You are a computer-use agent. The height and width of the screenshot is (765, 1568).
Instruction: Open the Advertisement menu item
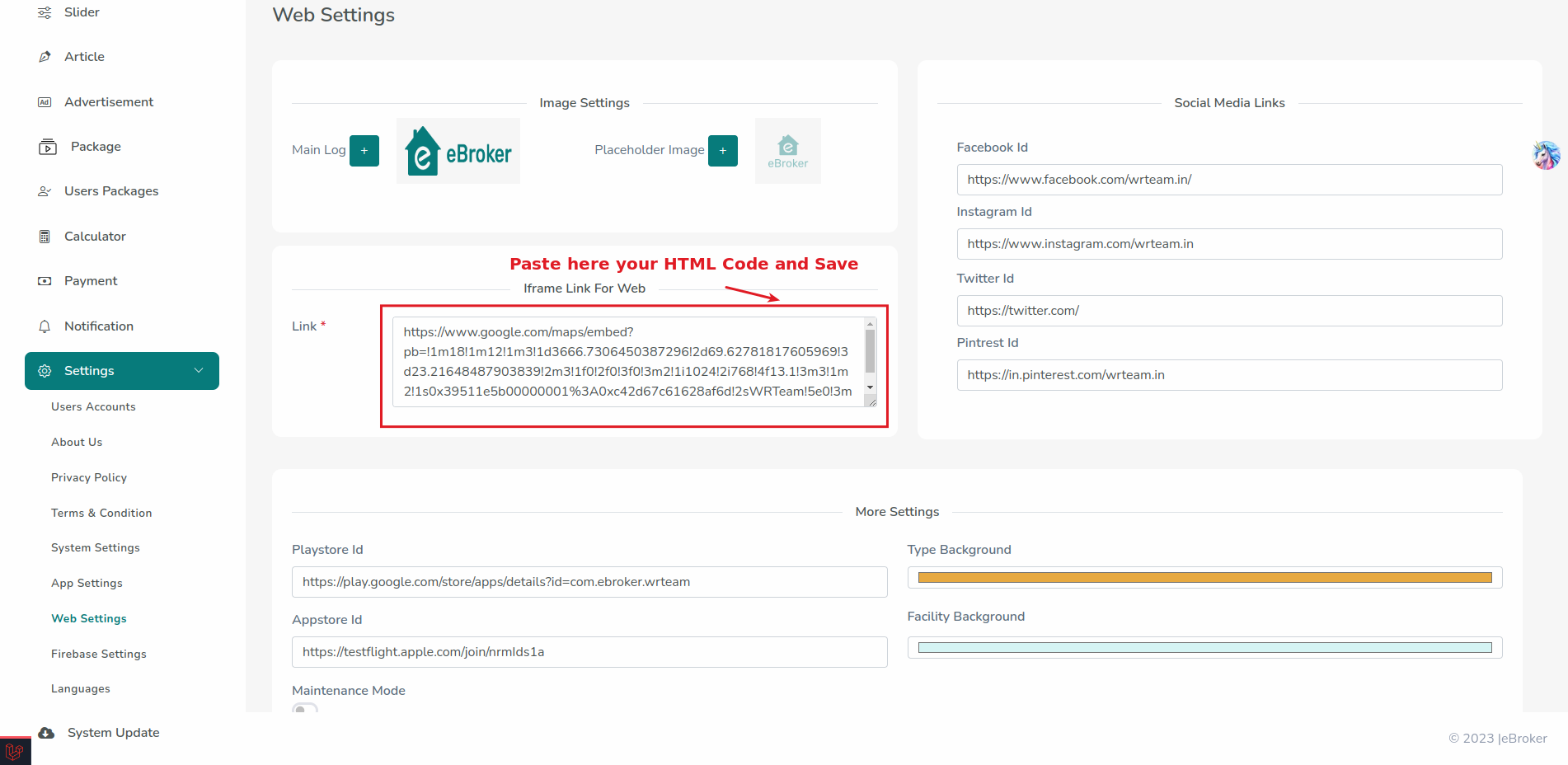(109, 102)
